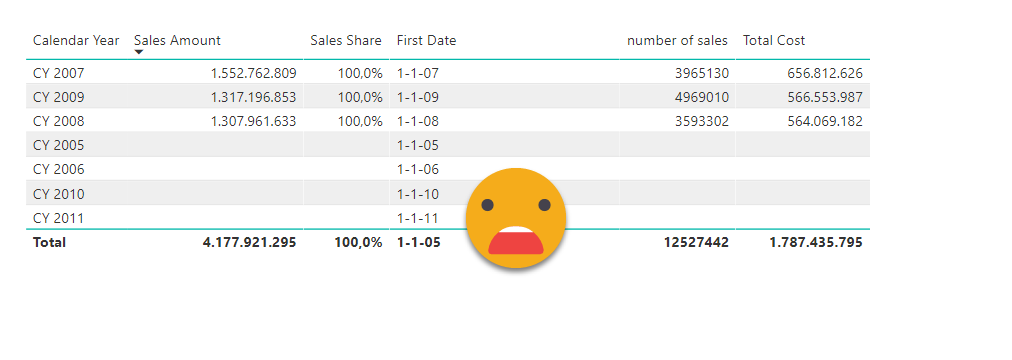This screenshot has height=360, width=1012.
Task: Click the First Date column header
Action: point(427,40)
